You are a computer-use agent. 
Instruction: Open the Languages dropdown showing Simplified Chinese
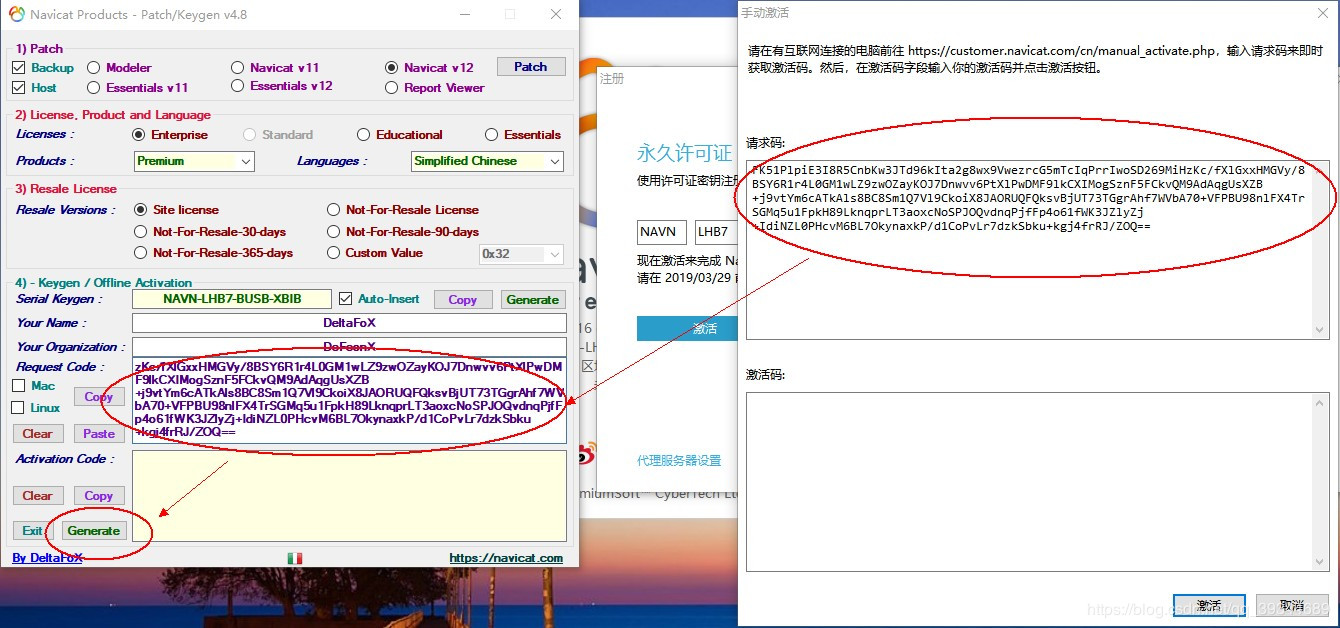(x=487, y=161)
